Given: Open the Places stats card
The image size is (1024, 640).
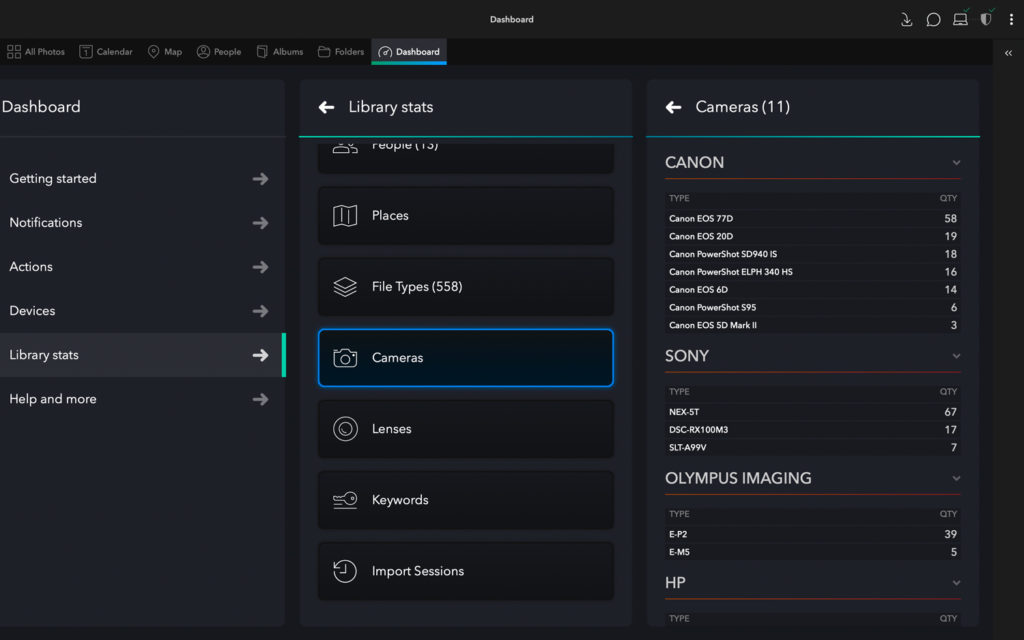Looking at the screenshot, I should (466, 216).
